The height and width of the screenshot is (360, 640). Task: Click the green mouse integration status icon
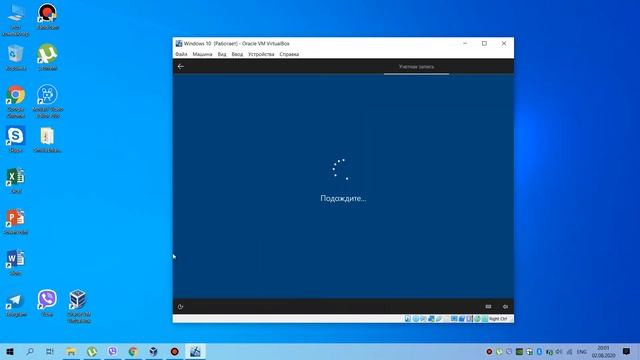(x=477, y=319)
